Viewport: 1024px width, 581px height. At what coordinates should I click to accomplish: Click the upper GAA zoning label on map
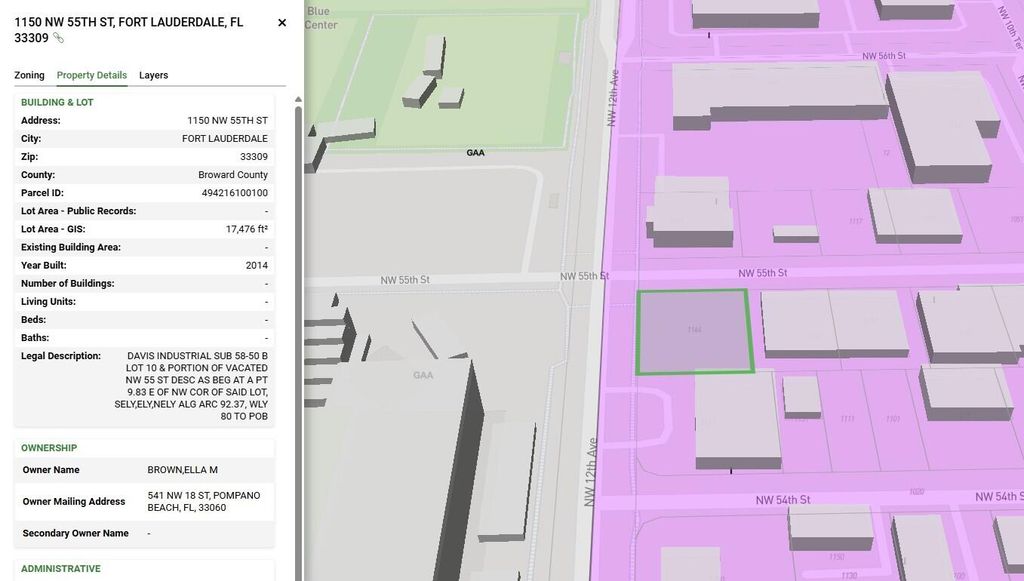tap(475, 153)
